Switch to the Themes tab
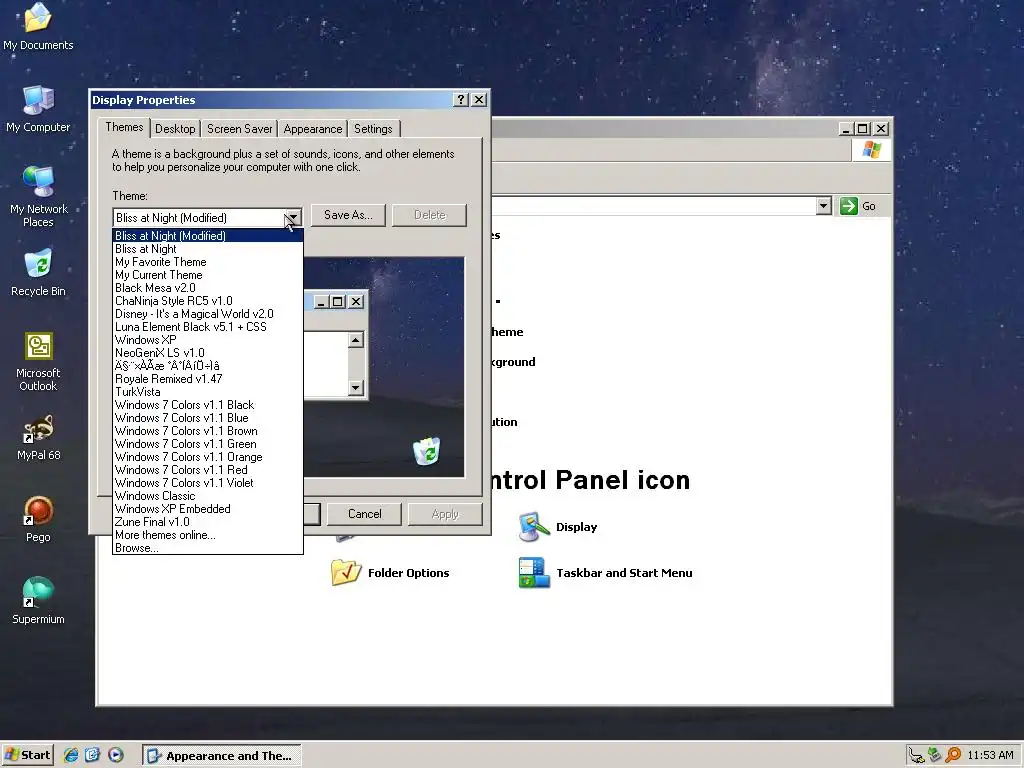 pyautogui.click(x=124, y=127)
